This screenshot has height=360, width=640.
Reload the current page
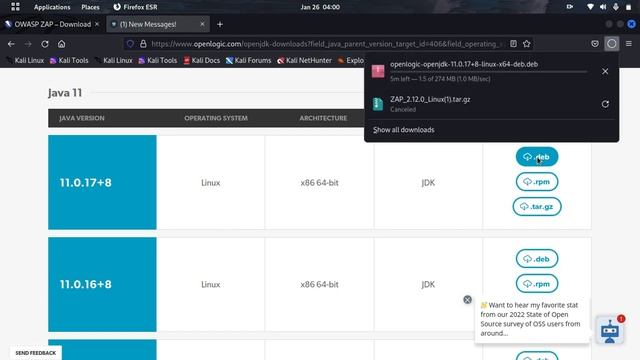tap(45, 44)
